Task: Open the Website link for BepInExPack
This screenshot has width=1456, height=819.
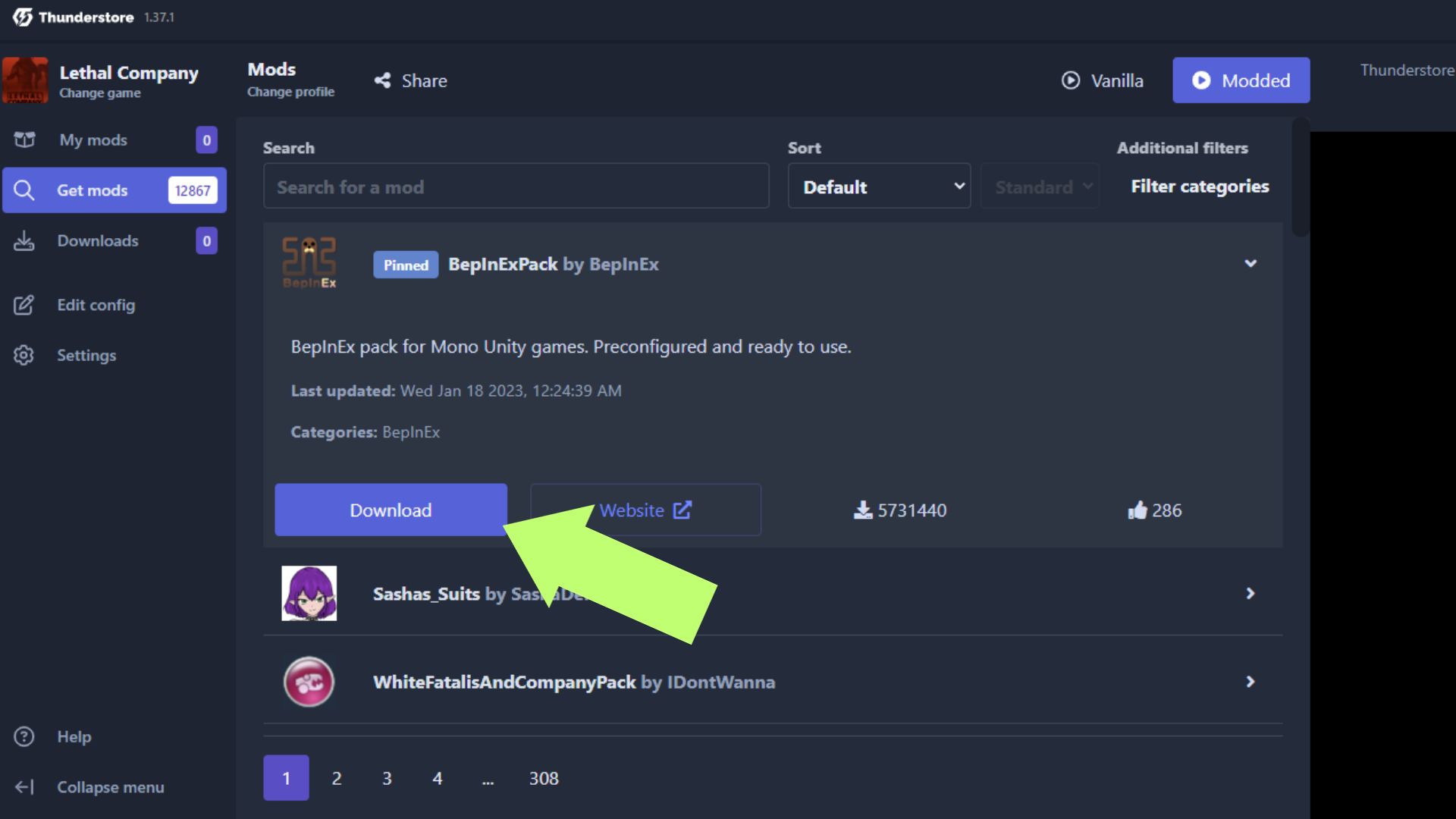Action: [x=644, y=510]
